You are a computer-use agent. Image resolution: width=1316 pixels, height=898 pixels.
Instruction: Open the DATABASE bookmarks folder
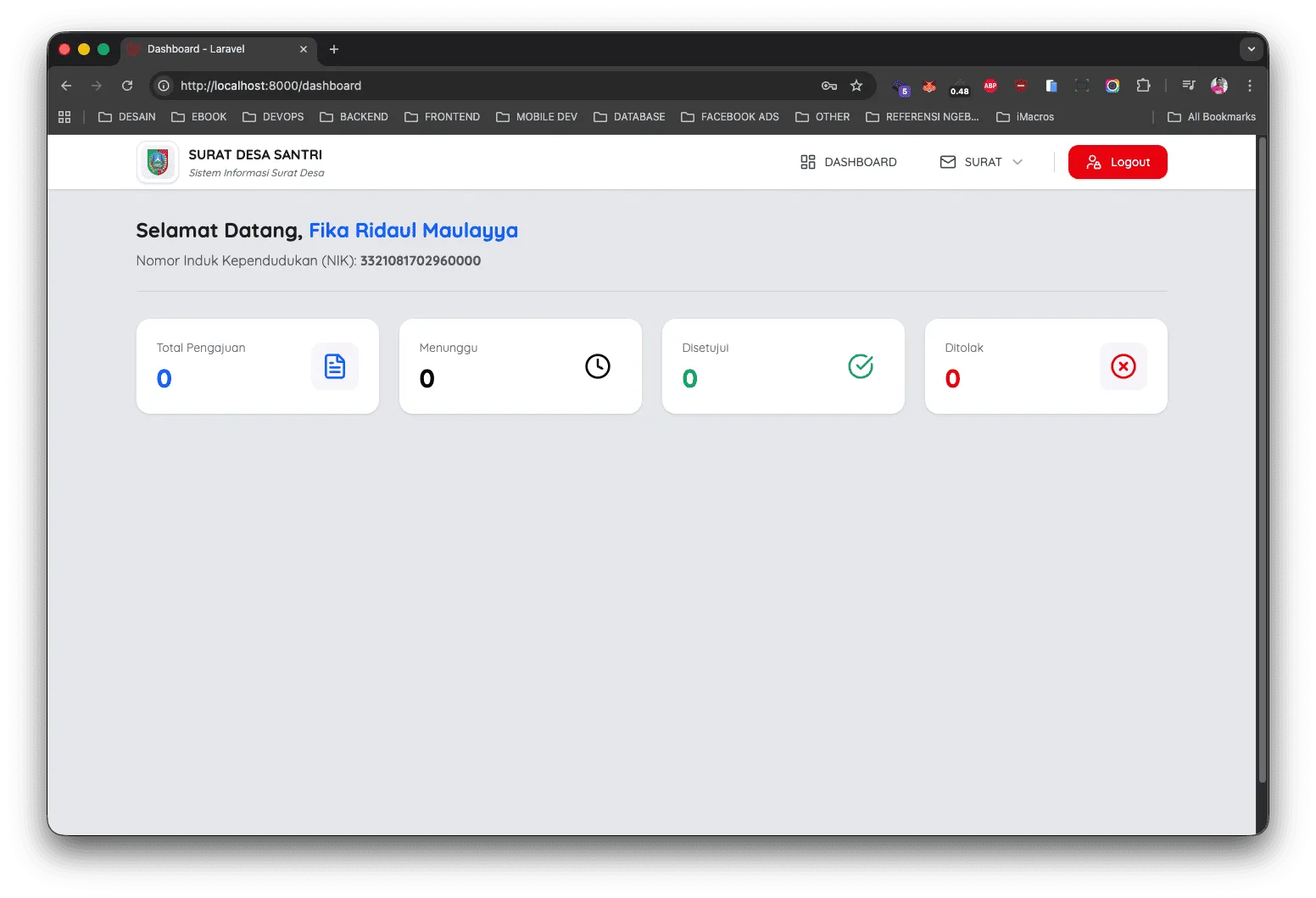629,117
